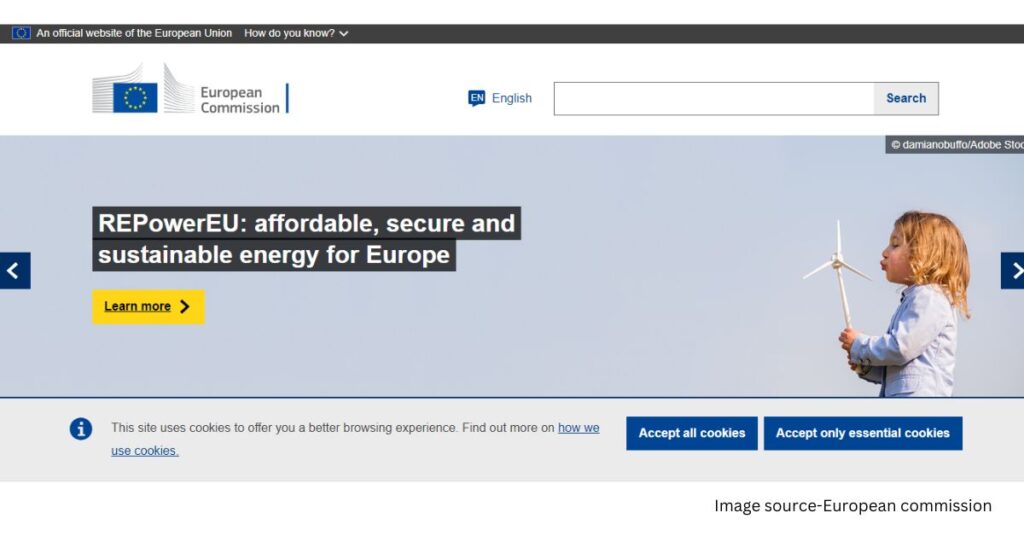Click the damianobuffo/Adobe Stock image credit
Image resolution: width=1024 pixels, height=536 pixels.
pos(956,145)
